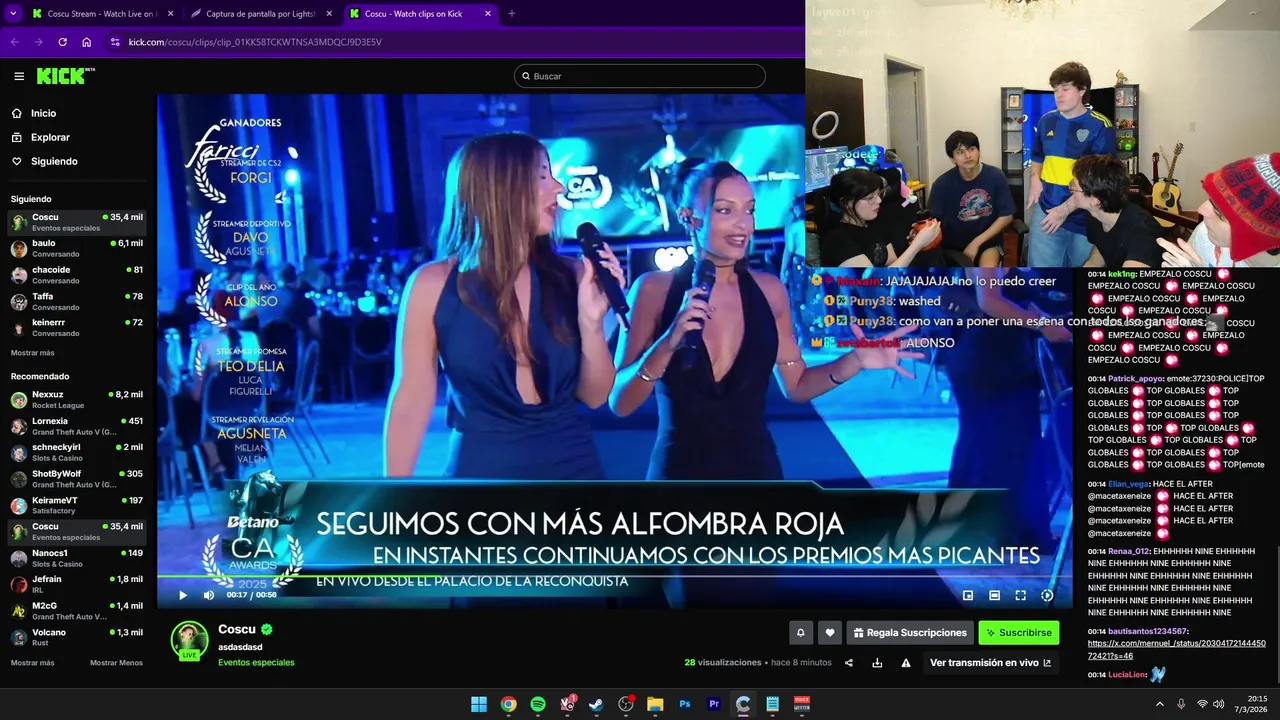This screenshot has width=1280, height=720.
Task: Enter fullscreen on the video player
Action: 1020,595
